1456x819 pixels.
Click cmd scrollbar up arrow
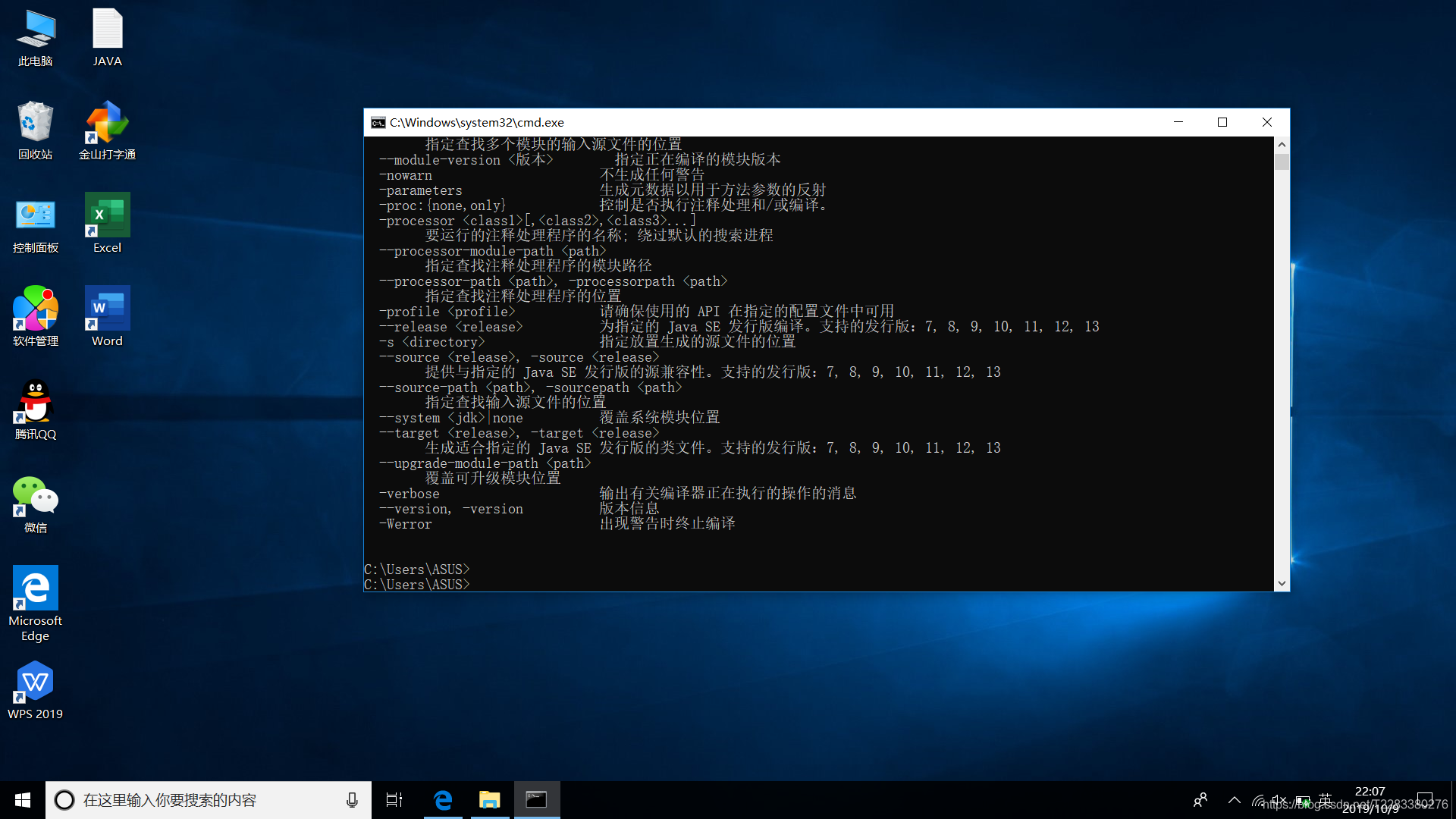(x=1282, y=144)
